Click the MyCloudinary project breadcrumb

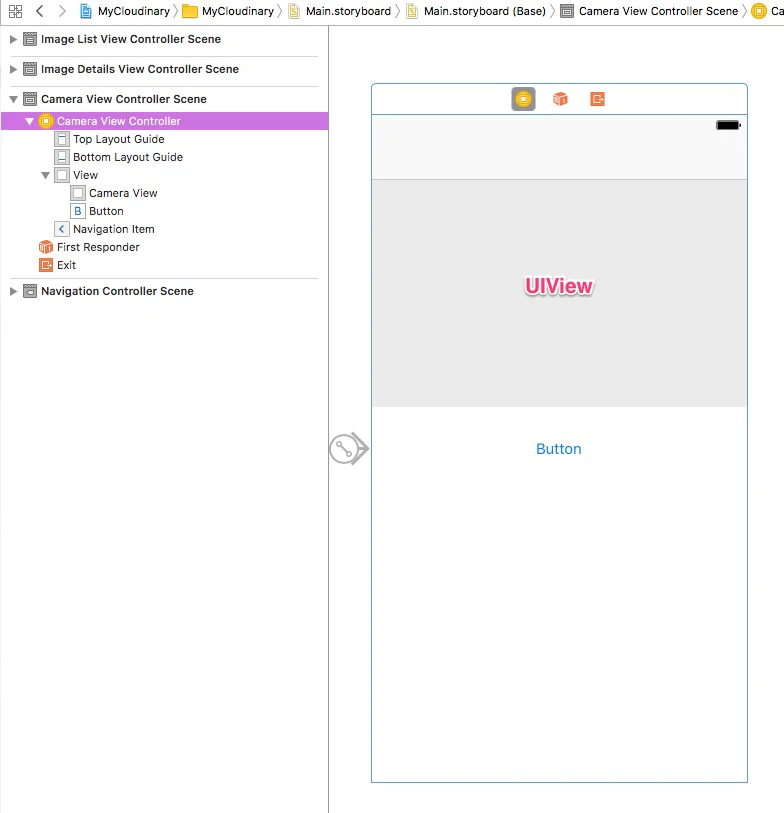[125, 11]
